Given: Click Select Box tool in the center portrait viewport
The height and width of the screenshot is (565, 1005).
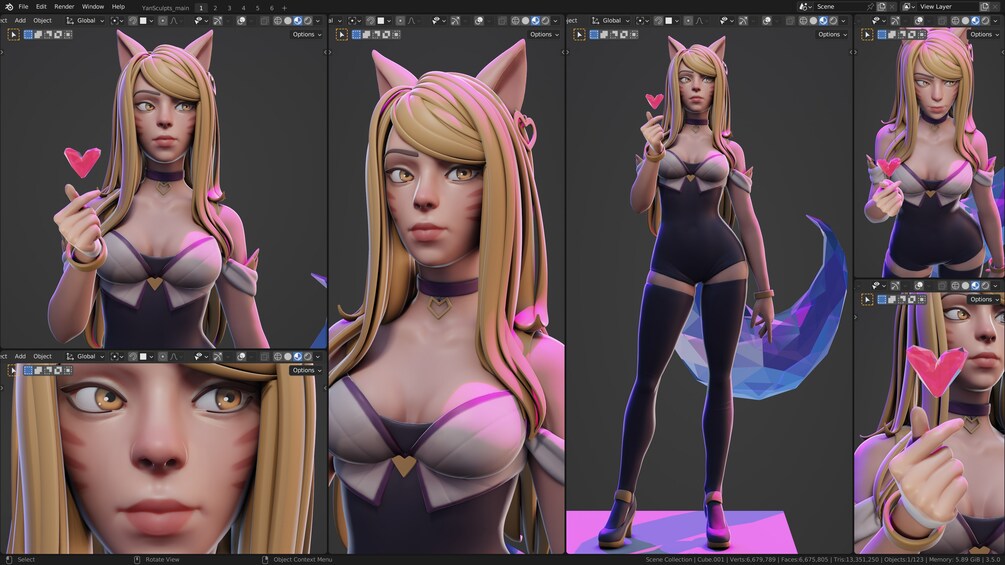Looking at the screenshot, I should coord(342,35).
